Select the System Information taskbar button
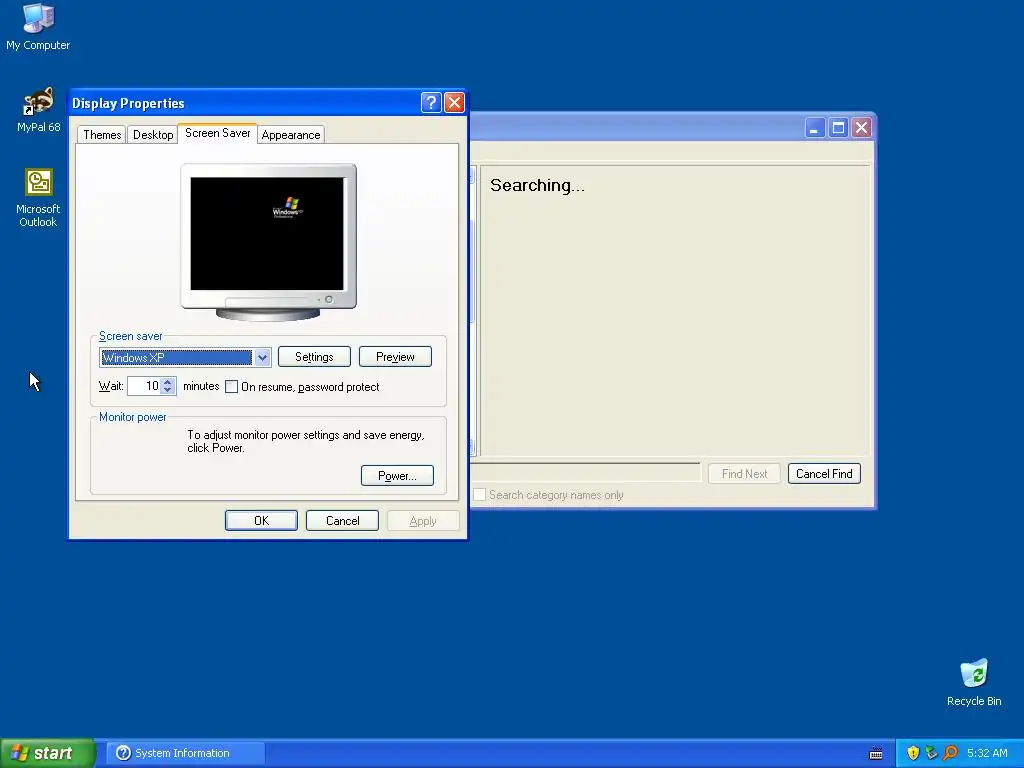The height and width of the screenshot is (768, 1024). [x=186, y=753]
